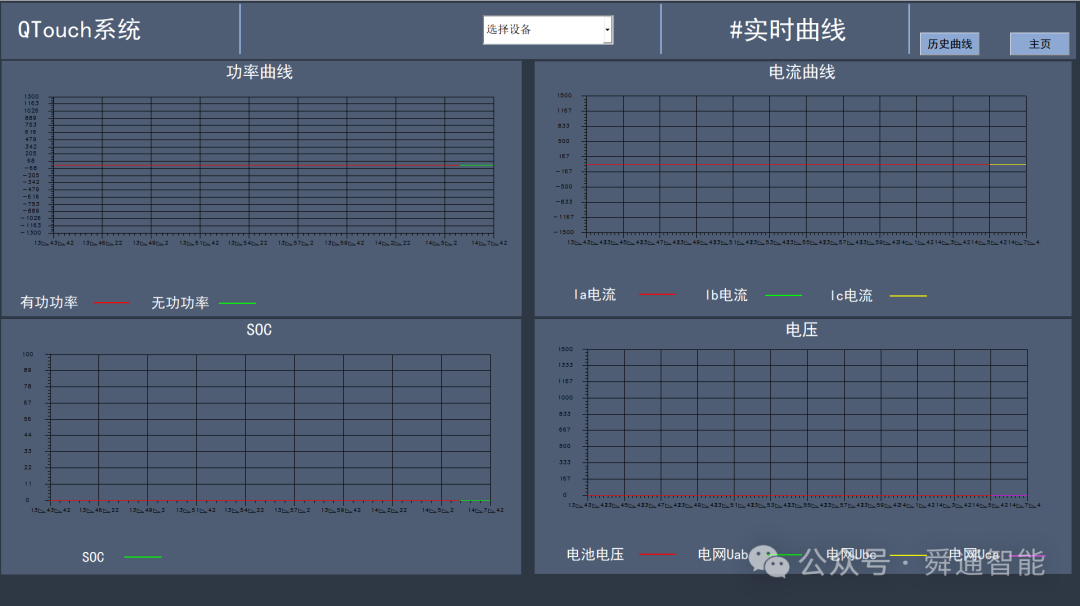1080x606 pixels.
Task: Select the Ib电流 legend label
Action: click(727, 295)
